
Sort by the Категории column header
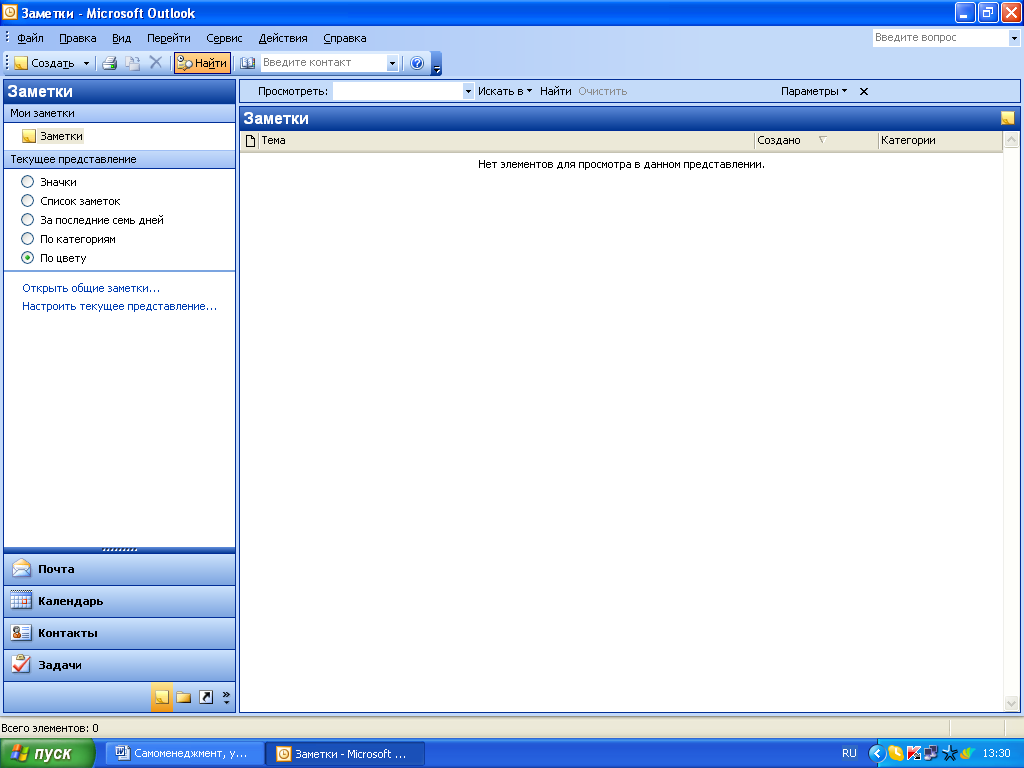(940, 140)
